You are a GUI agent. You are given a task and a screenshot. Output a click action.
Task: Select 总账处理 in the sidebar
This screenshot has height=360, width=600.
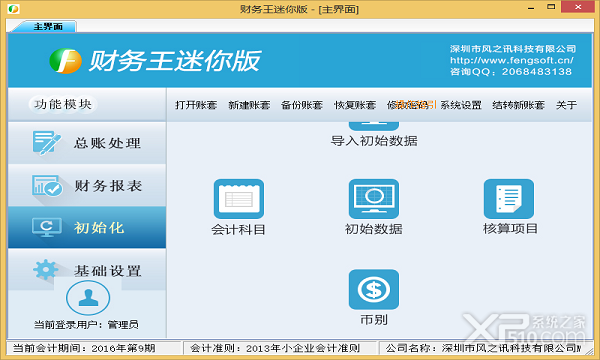point(87,143)
